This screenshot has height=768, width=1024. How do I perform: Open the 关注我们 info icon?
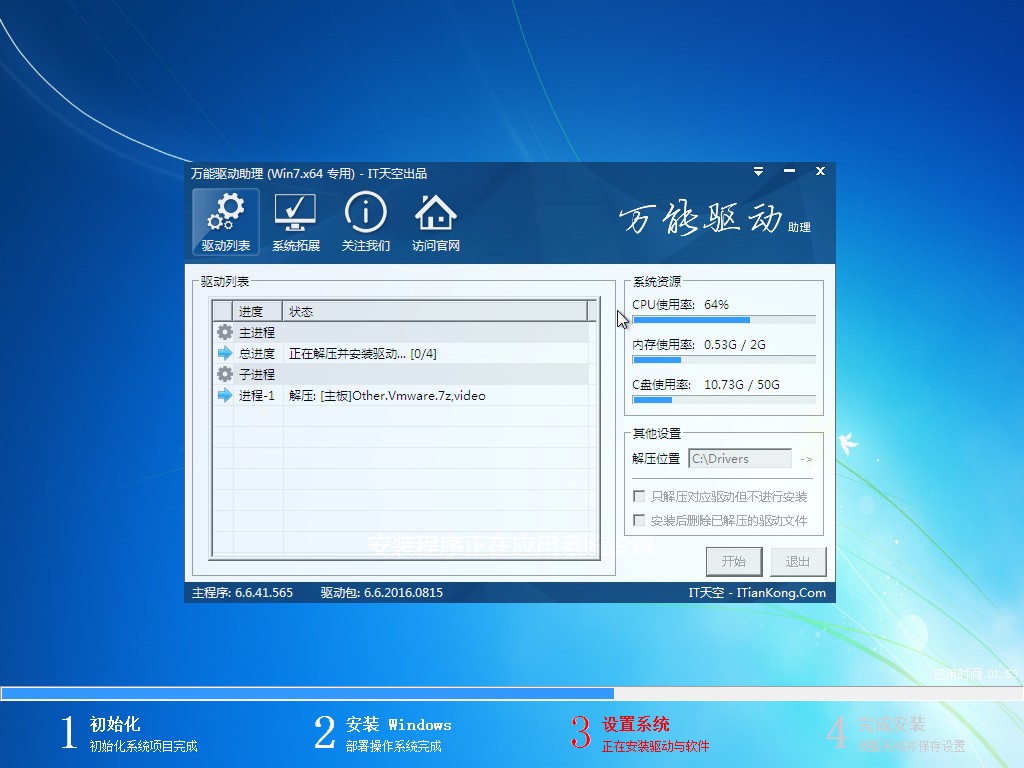tap(365, 221)
